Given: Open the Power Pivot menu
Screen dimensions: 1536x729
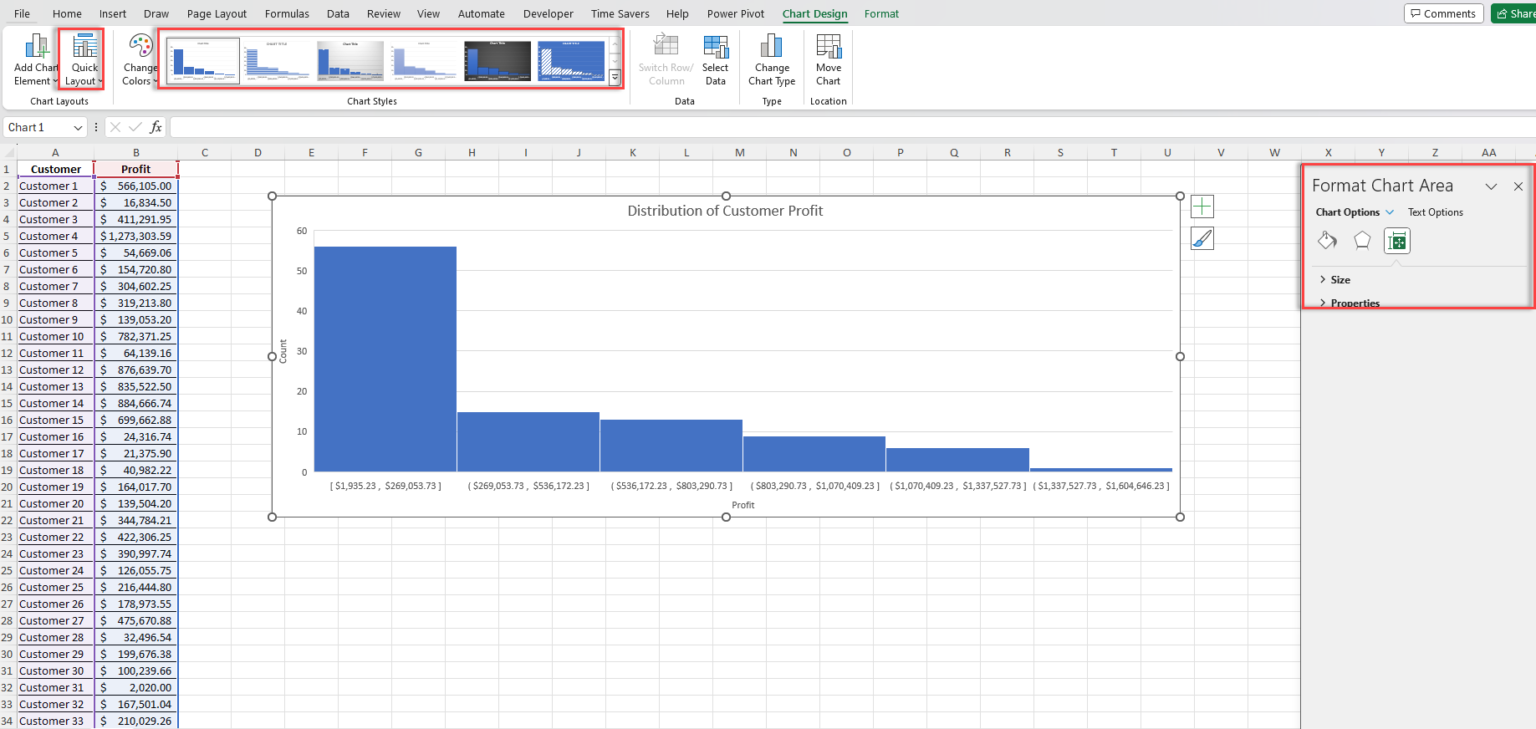Looking at the screenshot, I should coord(735,13).
